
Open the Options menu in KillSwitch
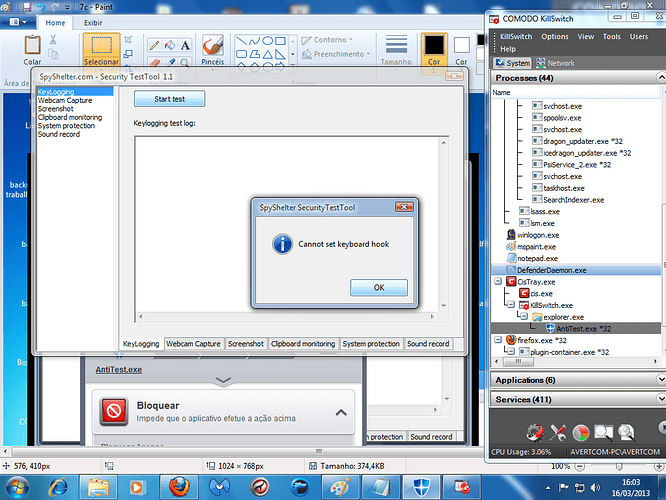(555, 37)
